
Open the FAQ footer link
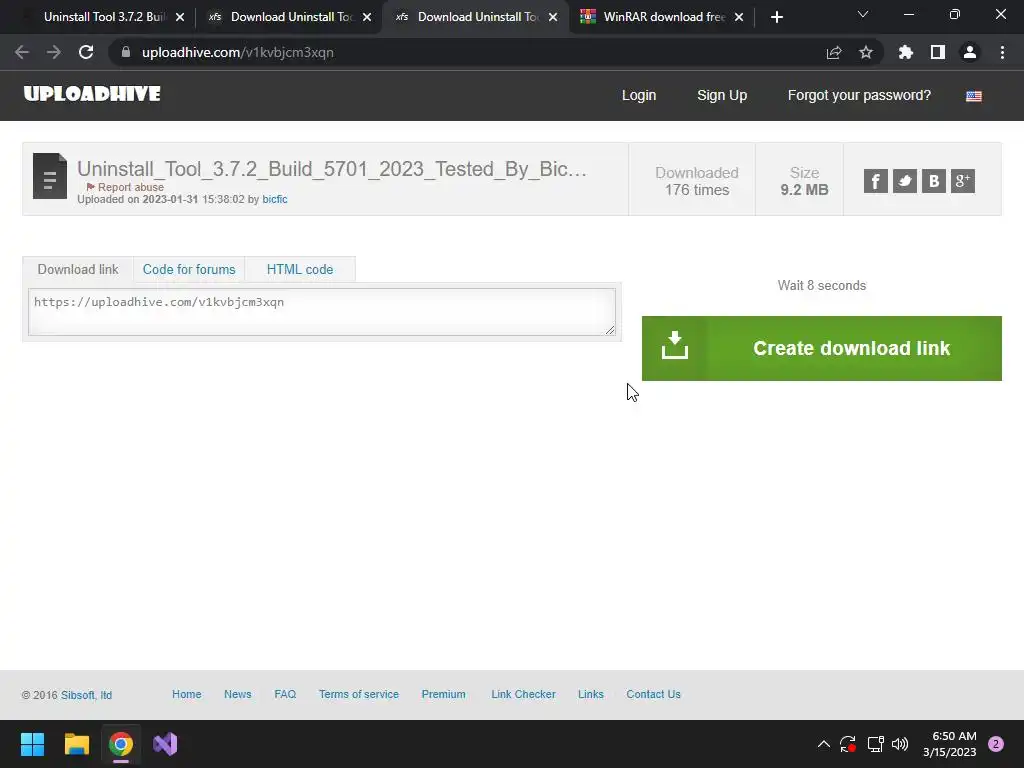[x=285, y=694]
